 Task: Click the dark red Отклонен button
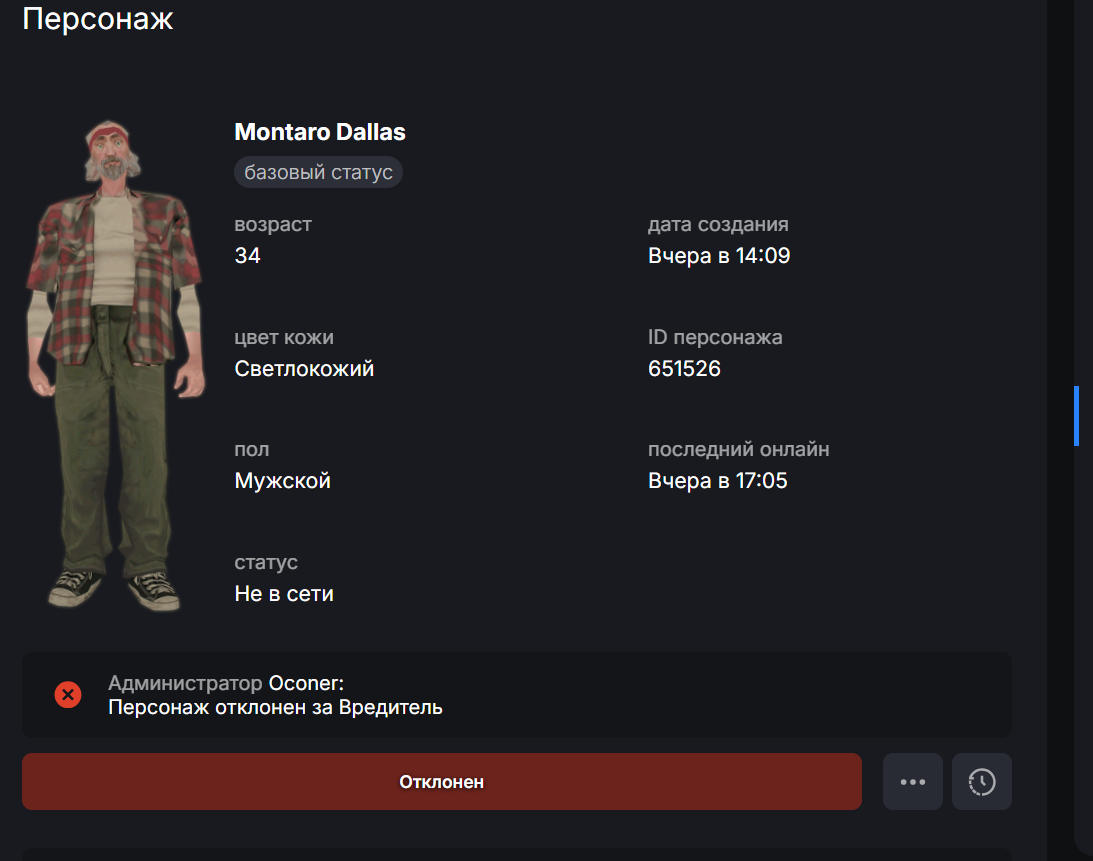coord(441,782)
